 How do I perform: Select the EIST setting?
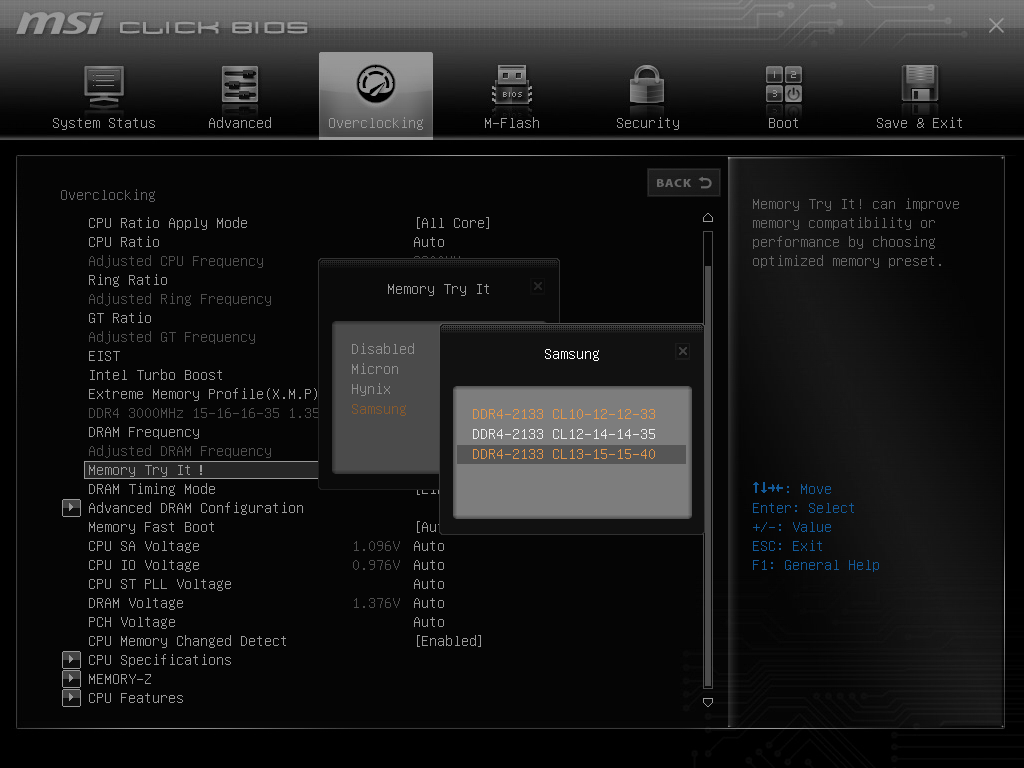click(104, 356)
